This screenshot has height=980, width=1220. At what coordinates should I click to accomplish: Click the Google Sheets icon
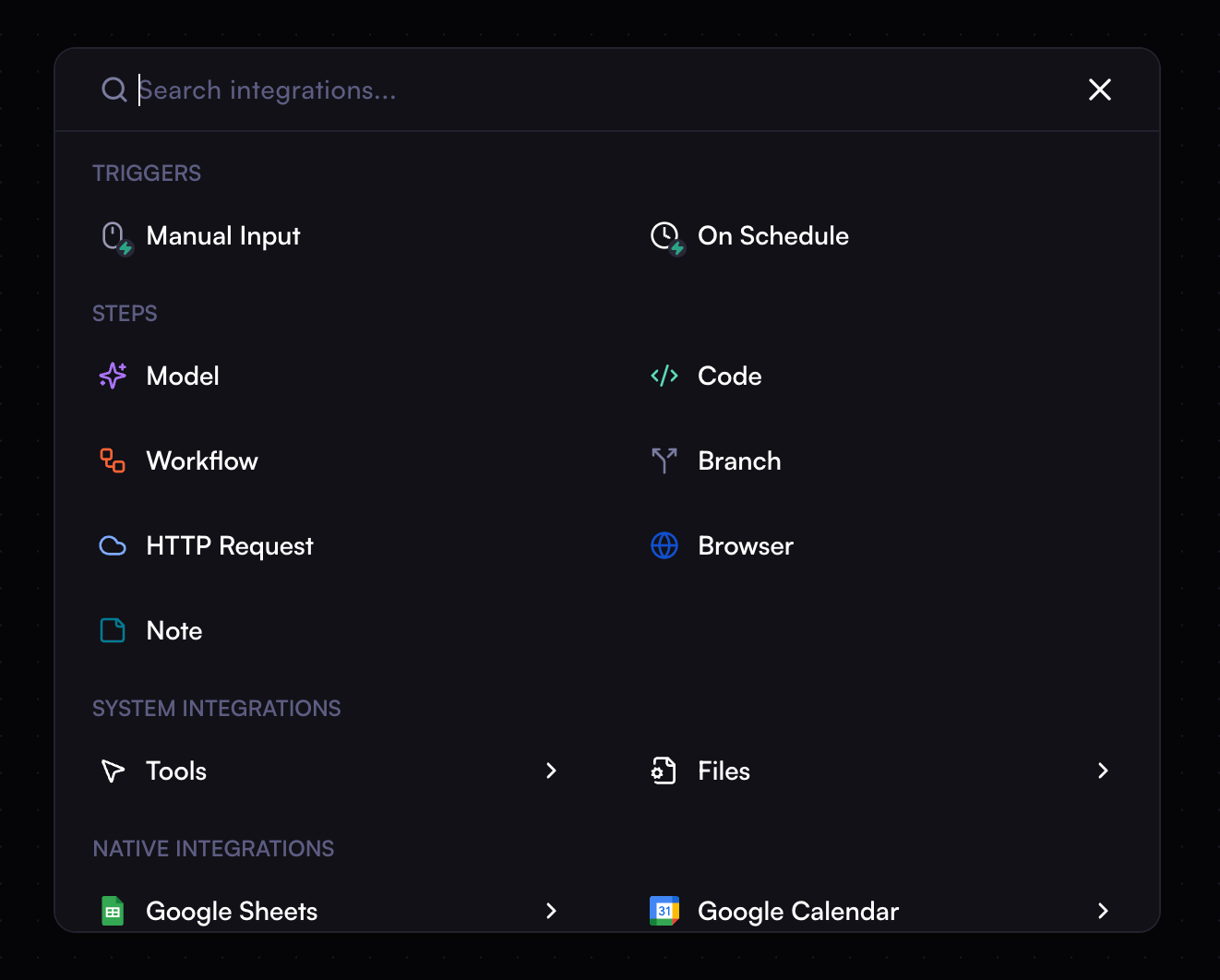(112, 911)
